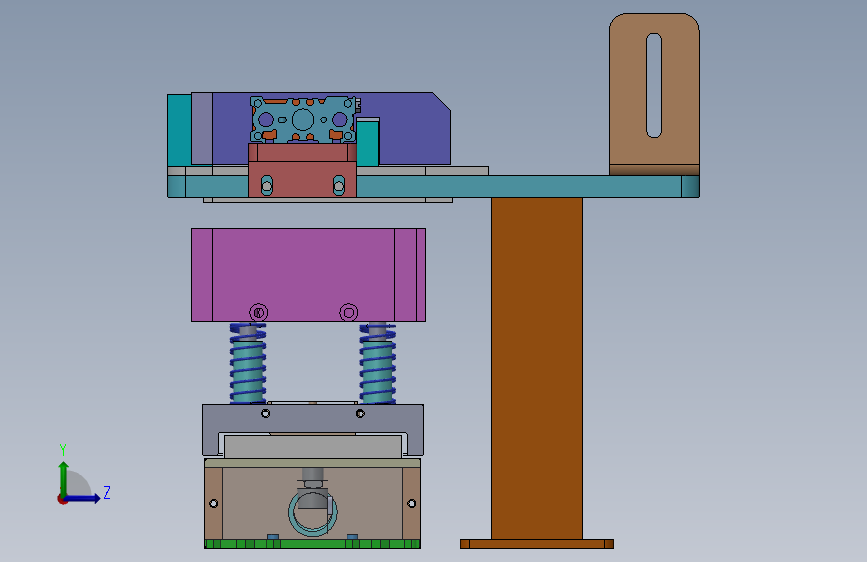Pick the left blue coil spring
Viewport: 867px width, 562px height.
(x=248, y=363)
